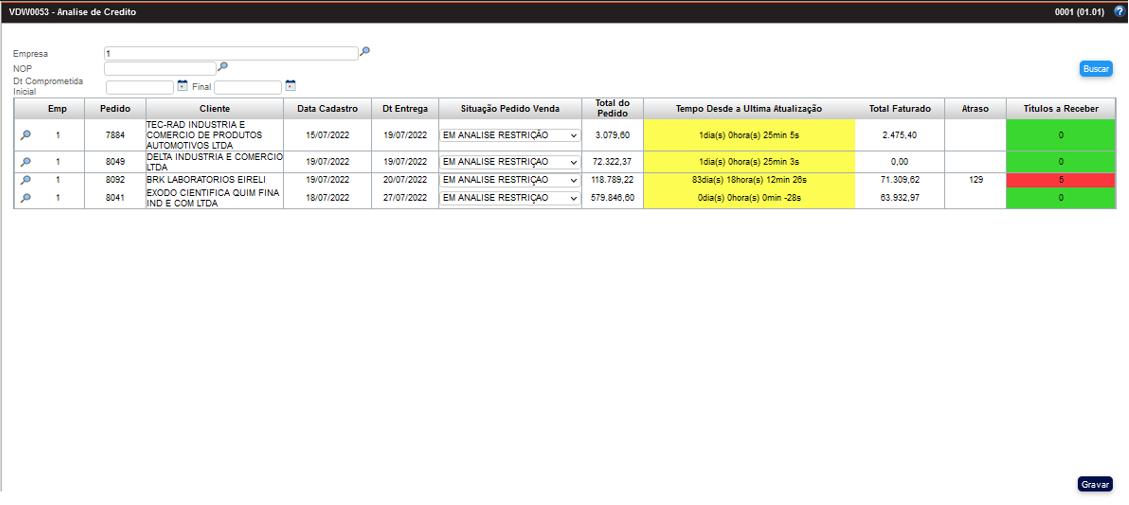Click the red Títulos a Receber cell

(x=1060, y=180)
